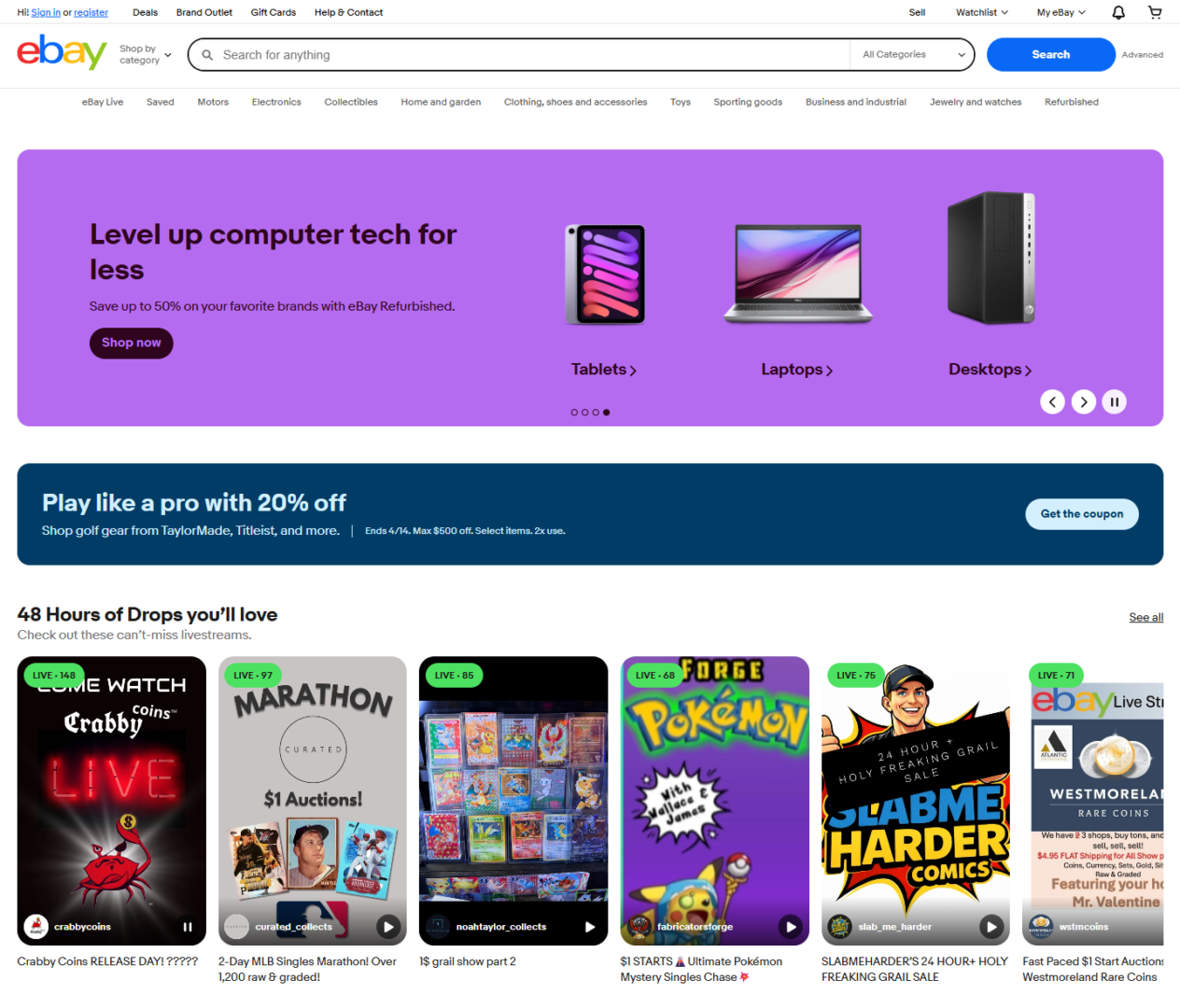Expand the All Categories dropdown

pyautogui.click(x=912, y=54)
